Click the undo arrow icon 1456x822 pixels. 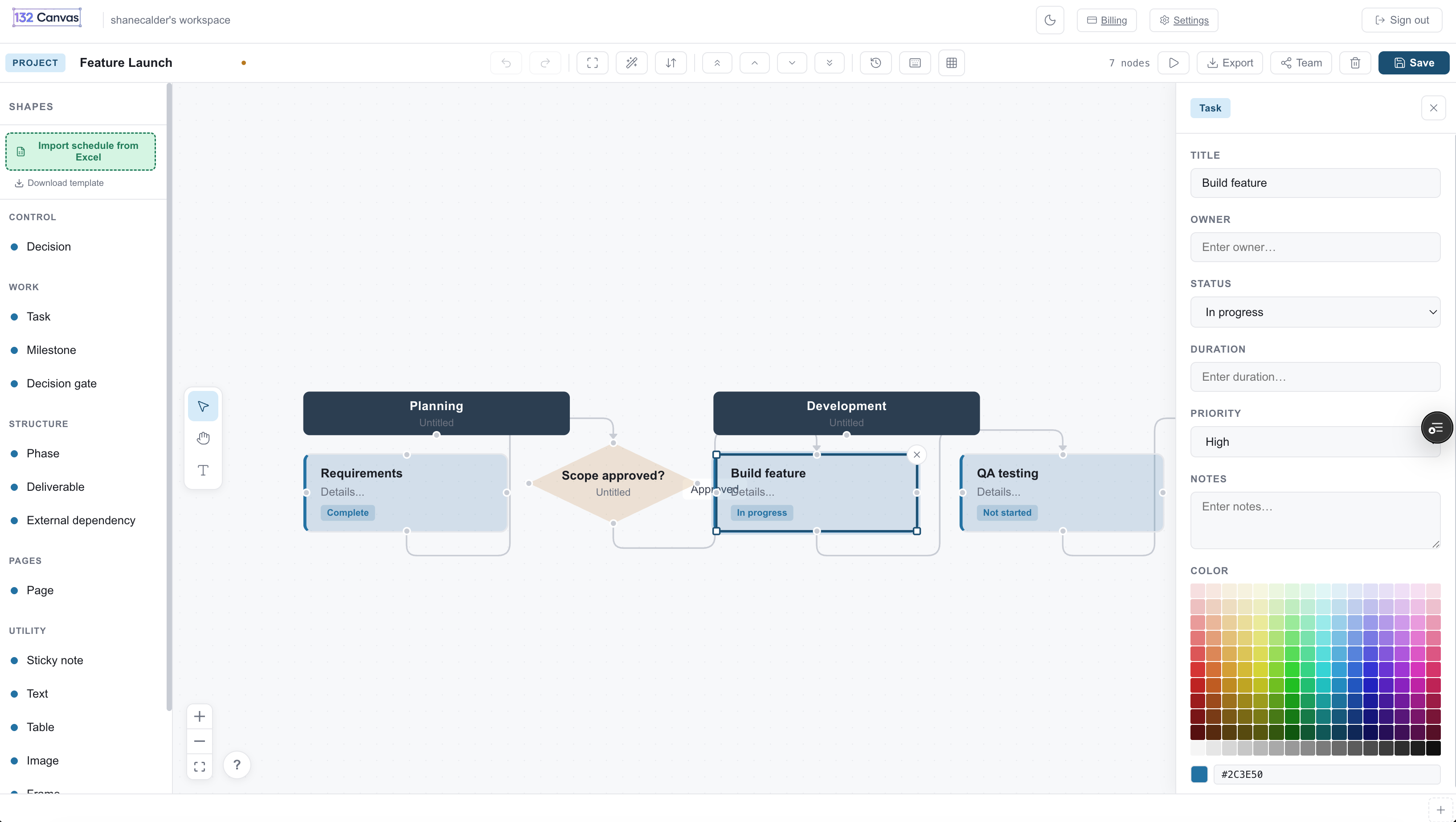click(x=506, y=63)
